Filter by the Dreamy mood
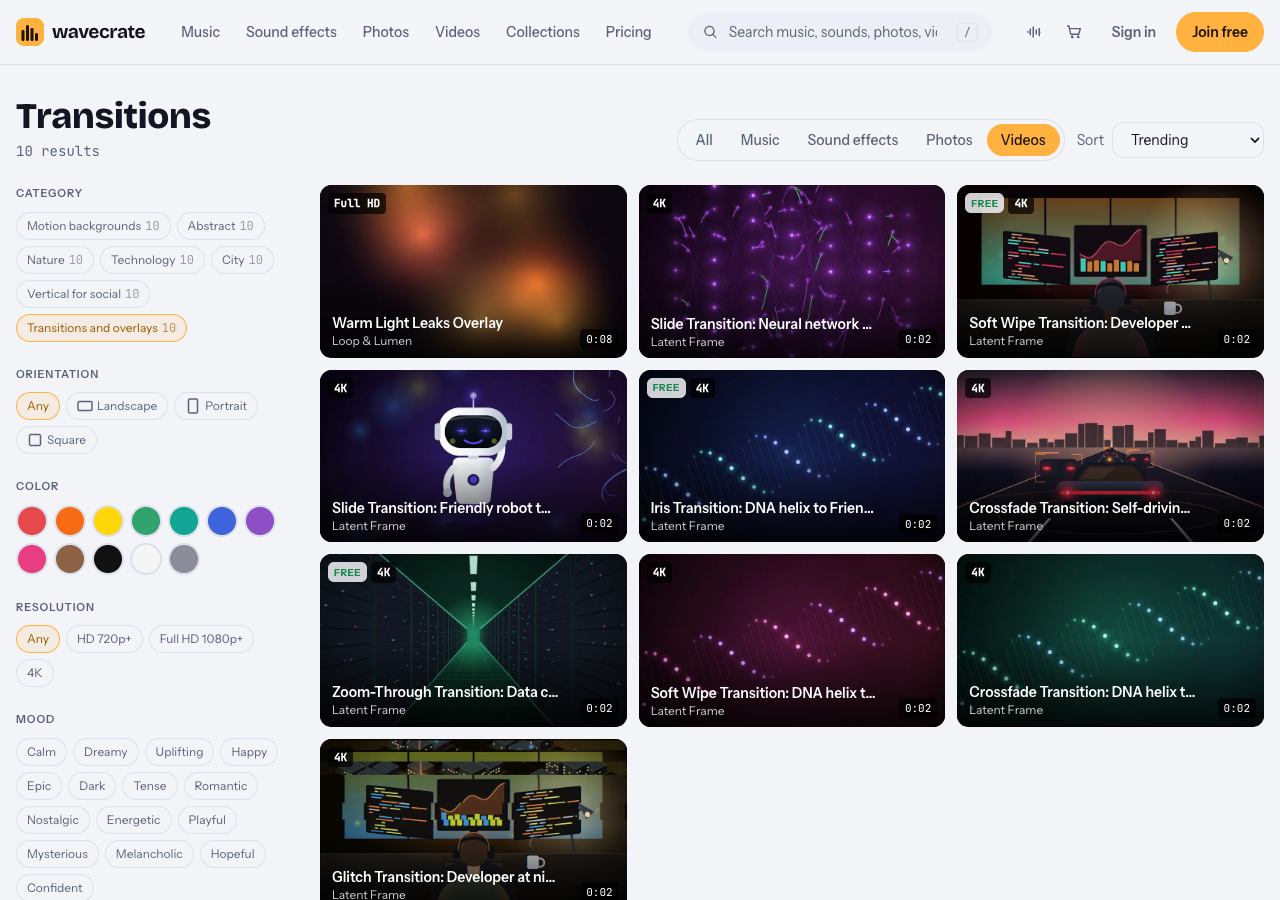Image resolution: width=1280 pixels, height=900 pixels. [x=106, y=752]
